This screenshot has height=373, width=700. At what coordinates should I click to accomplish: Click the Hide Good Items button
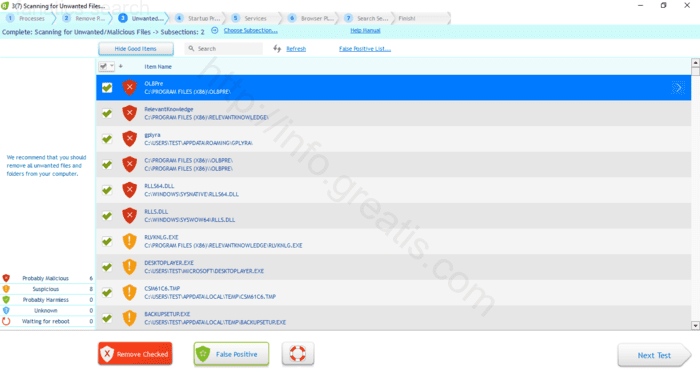136,49
